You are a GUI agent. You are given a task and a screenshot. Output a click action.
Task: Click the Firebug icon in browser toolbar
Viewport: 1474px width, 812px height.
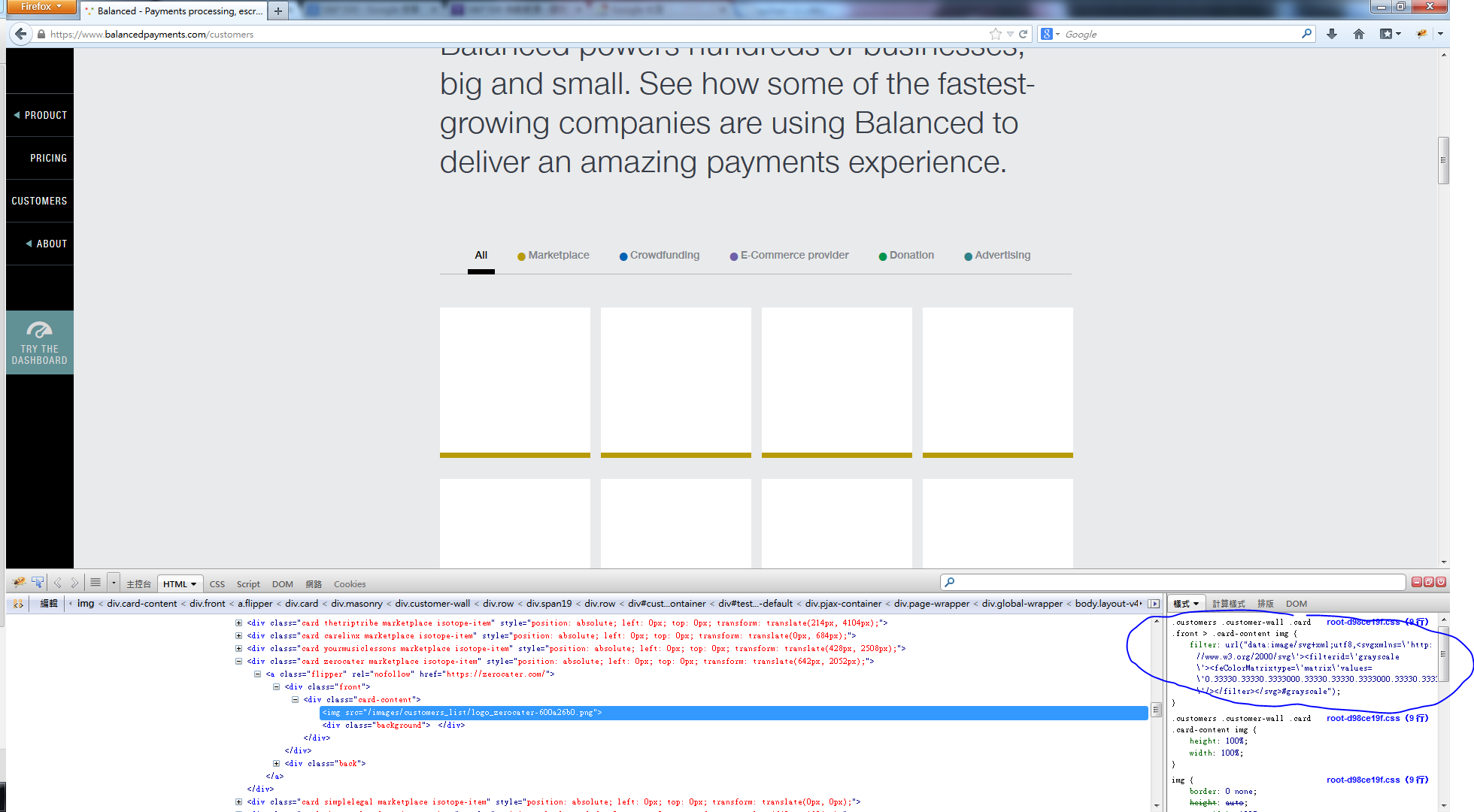[1421, 34]
